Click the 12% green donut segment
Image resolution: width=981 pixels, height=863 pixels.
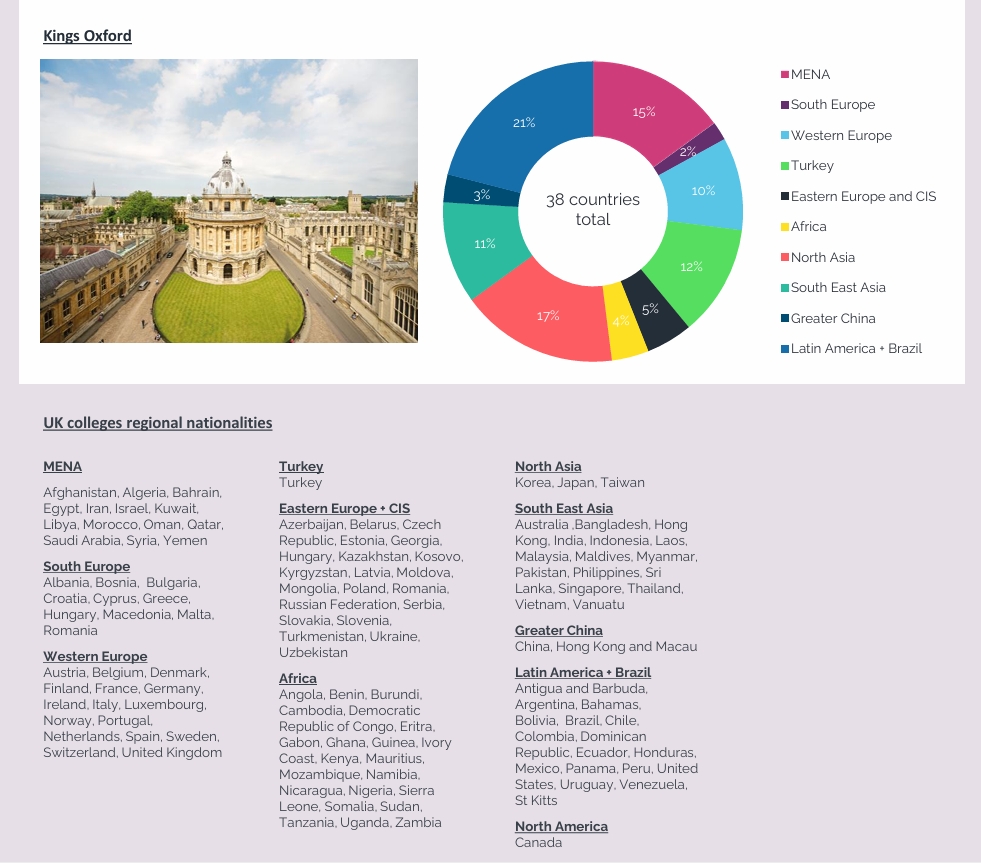(692, 267)
